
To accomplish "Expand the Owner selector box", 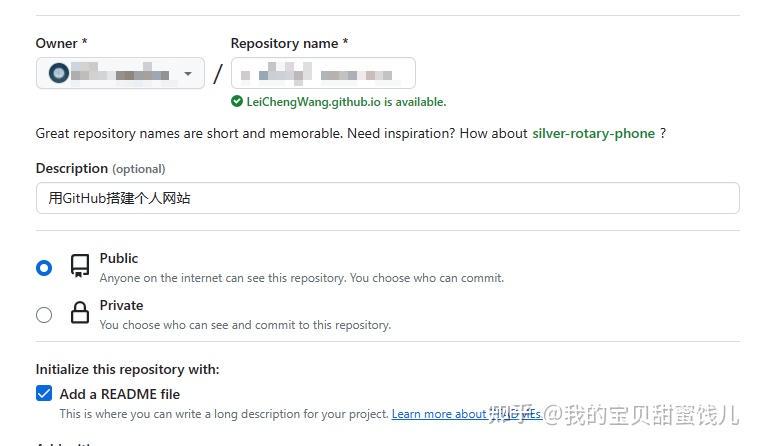I will (x=120, y=73).
